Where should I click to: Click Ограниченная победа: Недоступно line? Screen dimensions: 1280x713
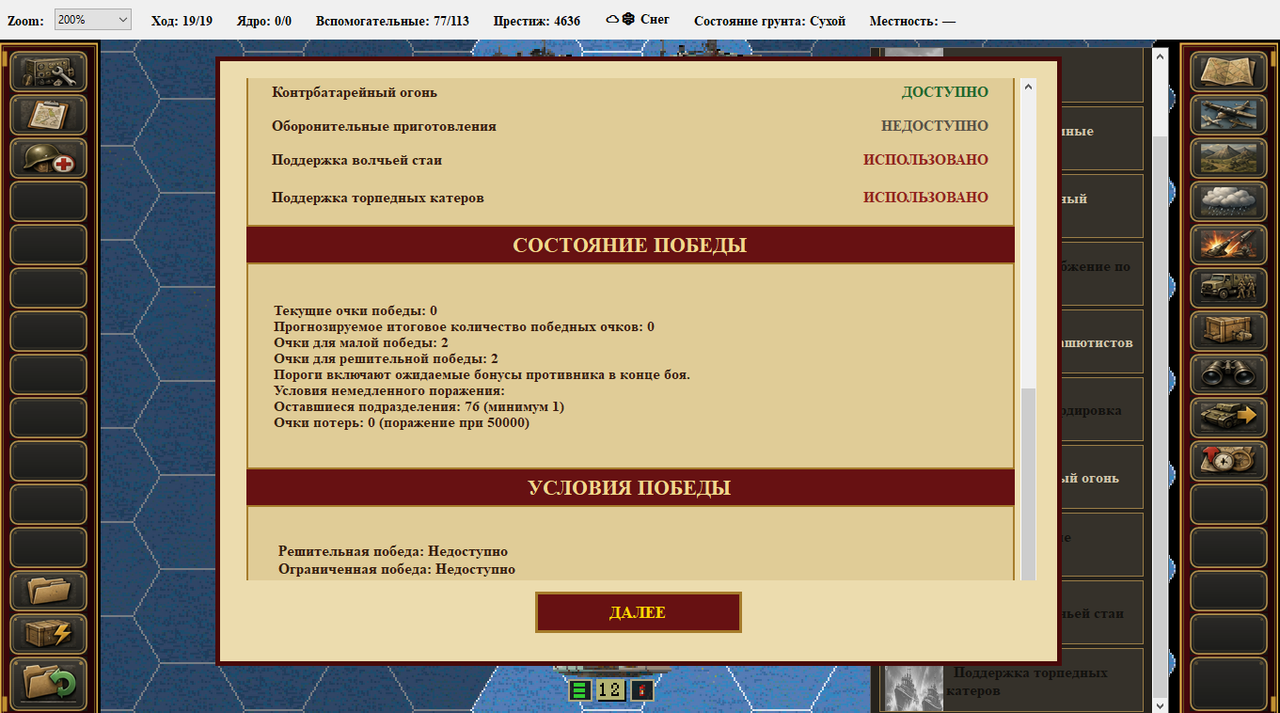pos(397,570)
